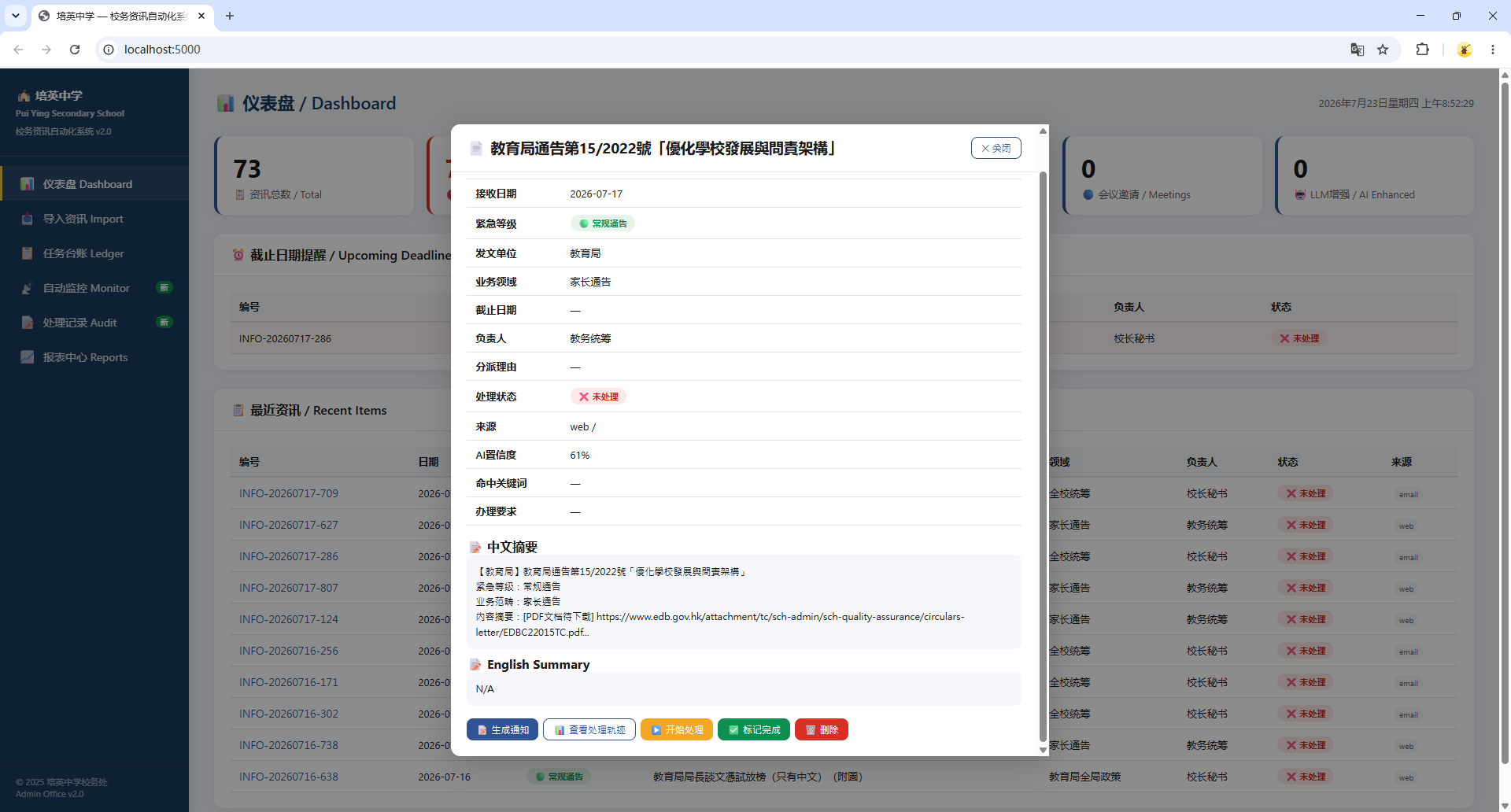Open record INFO-20260716-256
1511x812 pixels.
pos(289,651)
